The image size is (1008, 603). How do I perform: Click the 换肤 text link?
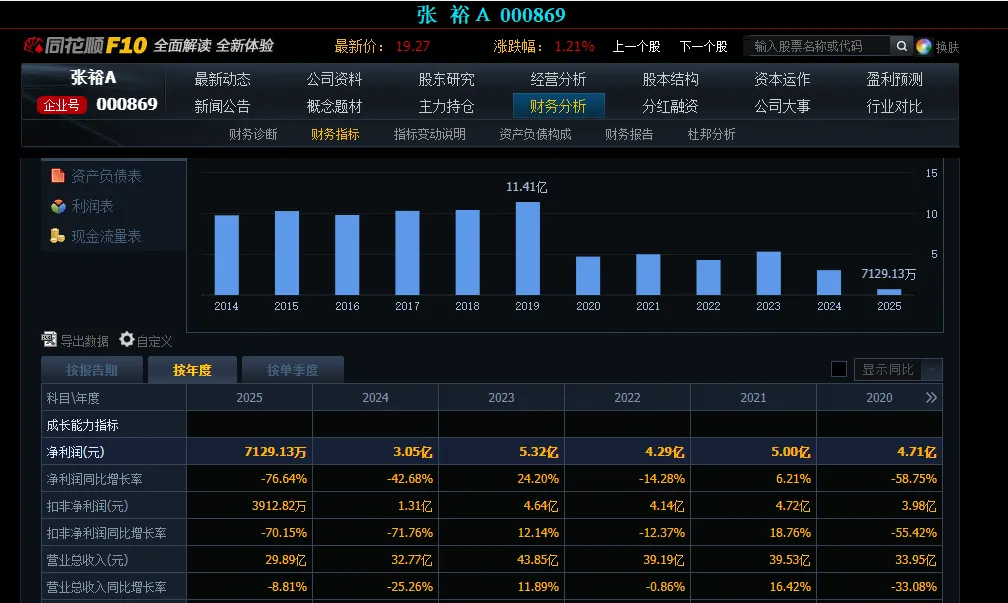(947, 47)
